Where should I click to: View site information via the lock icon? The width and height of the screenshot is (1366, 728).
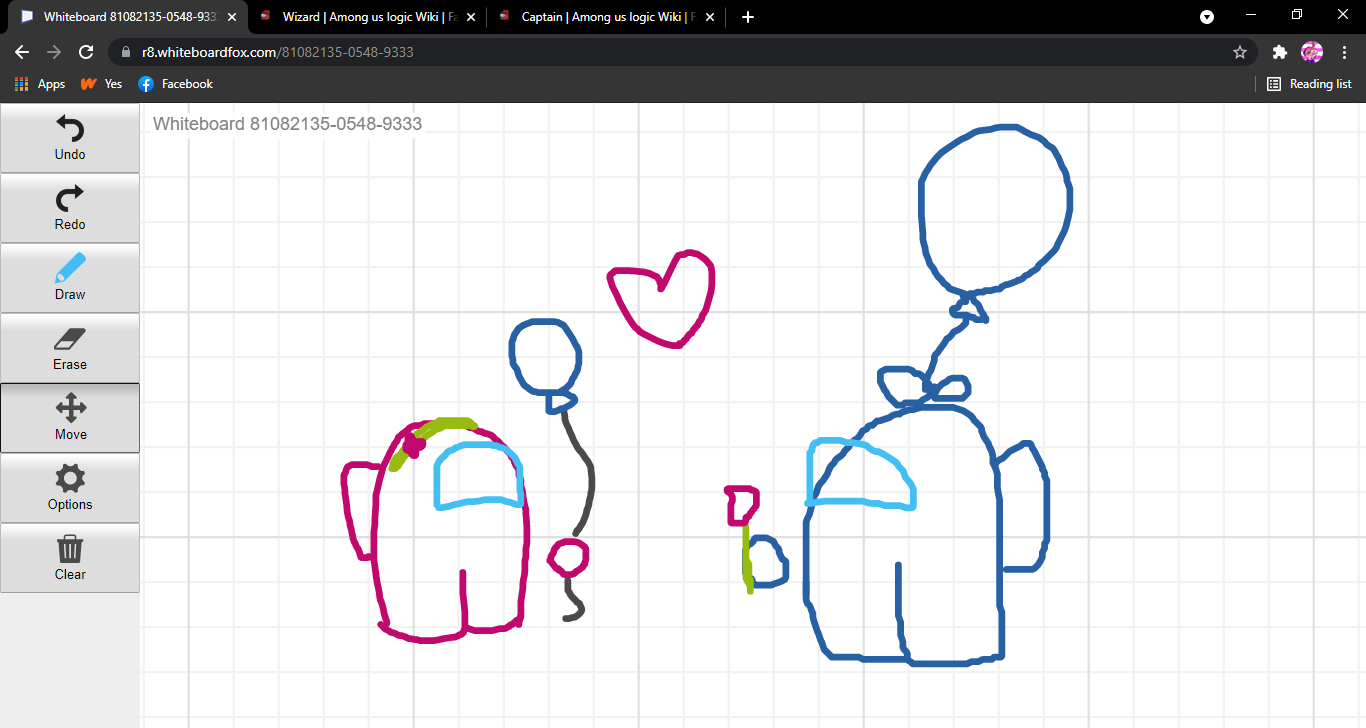click(x=126, y=52)
